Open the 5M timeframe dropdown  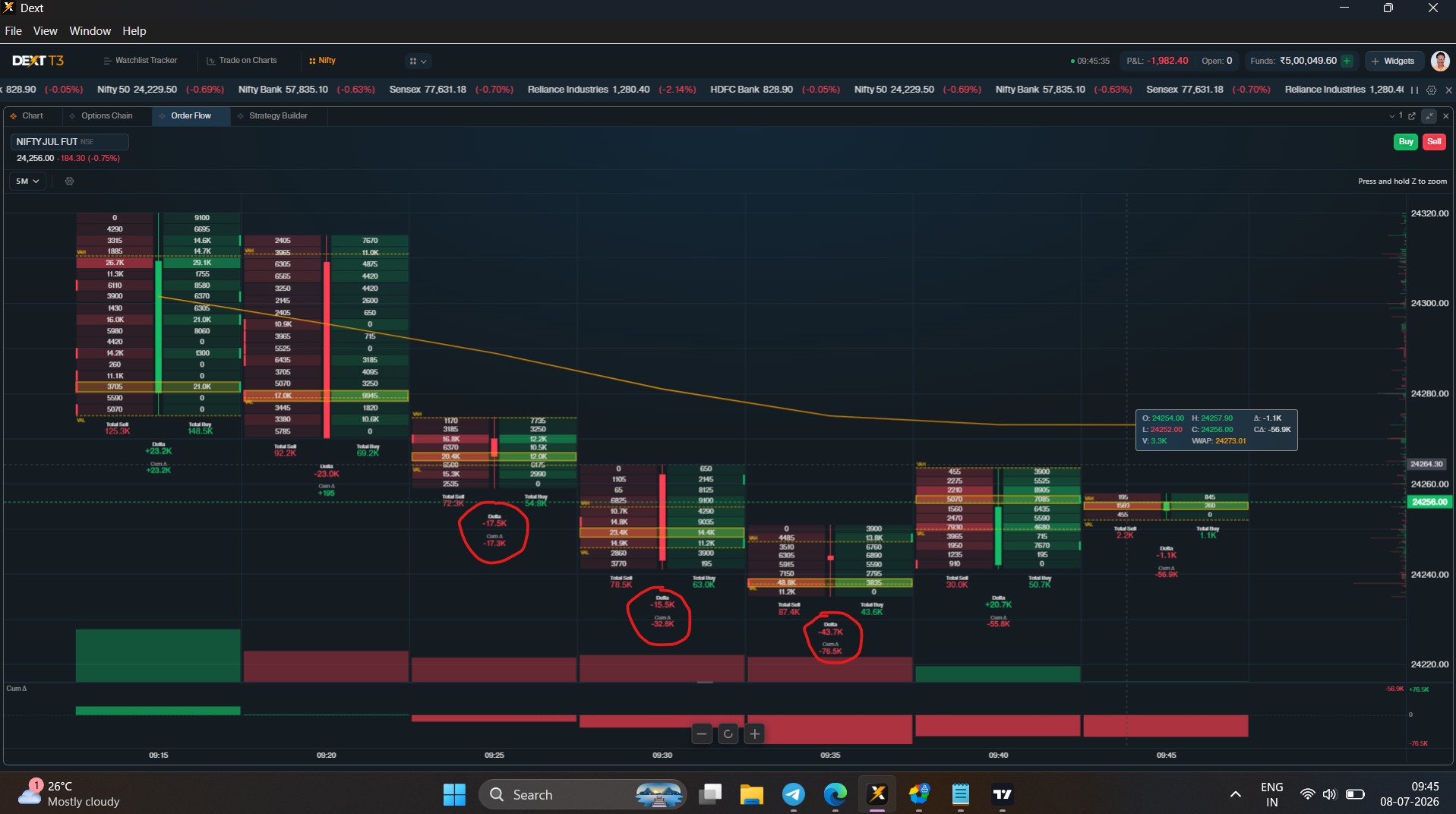point(27,181)
